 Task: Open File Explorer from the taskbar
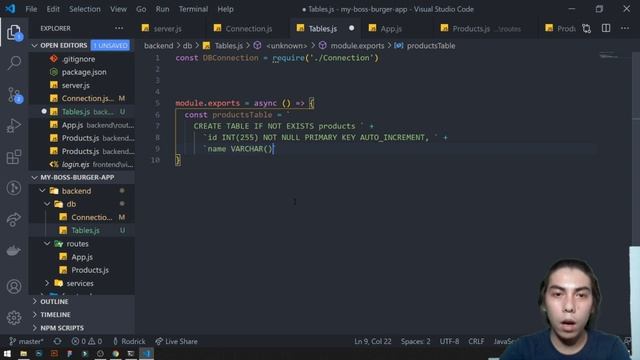coord(23,353)
